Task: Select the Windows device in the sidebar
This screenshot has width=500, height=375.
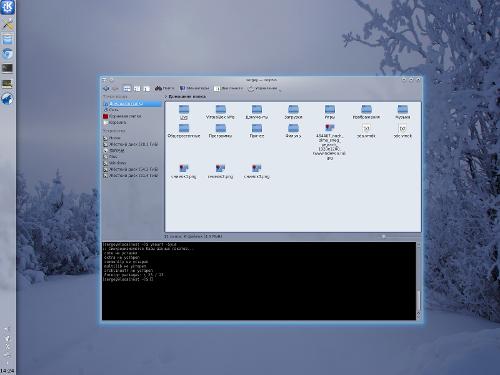Action: (132, 163)
